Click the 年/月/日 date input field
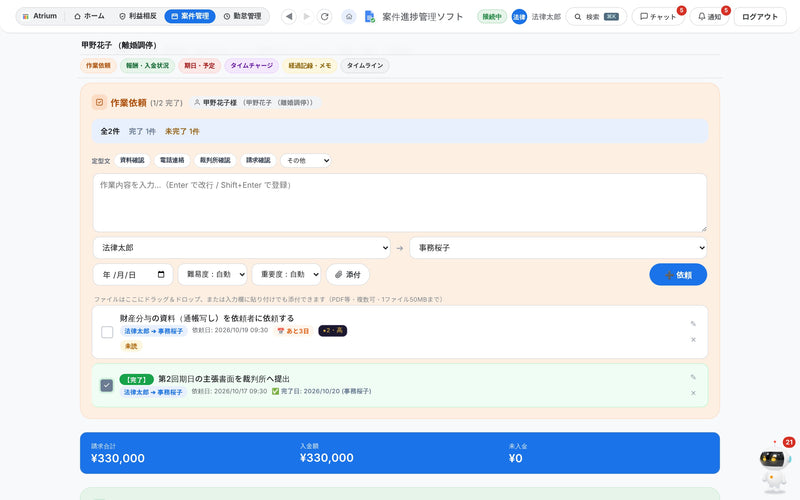 coord(133,274)
